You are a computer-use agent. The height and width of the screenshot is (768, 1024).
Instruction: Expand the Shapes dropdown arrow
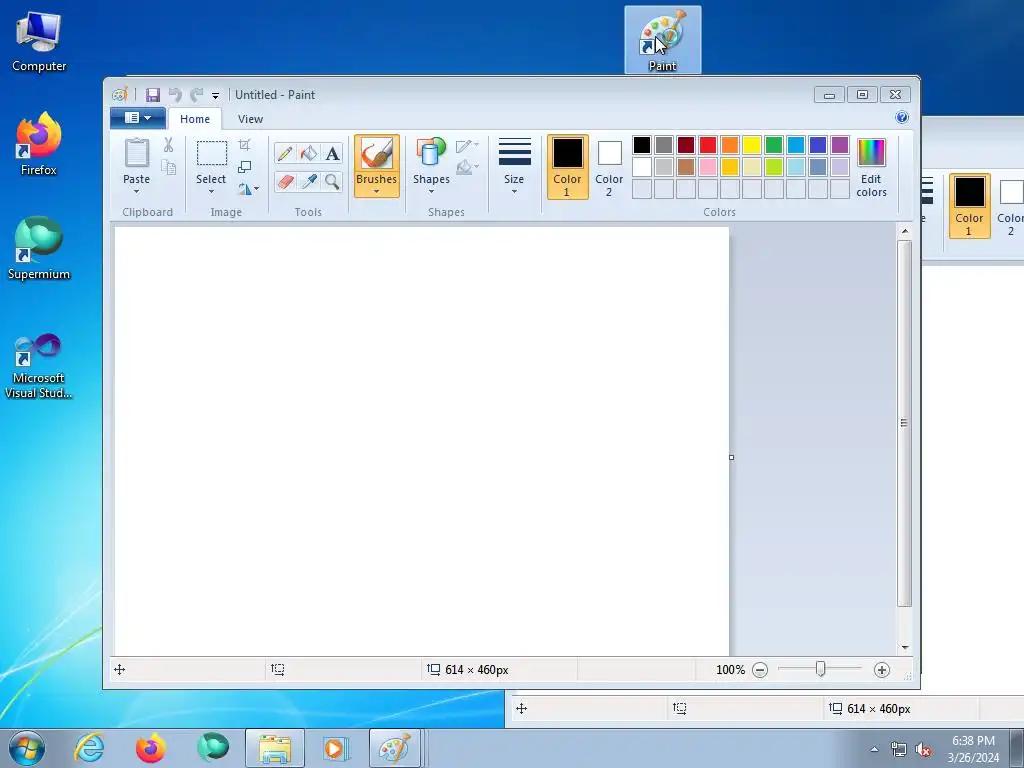[x=431, y=192]
